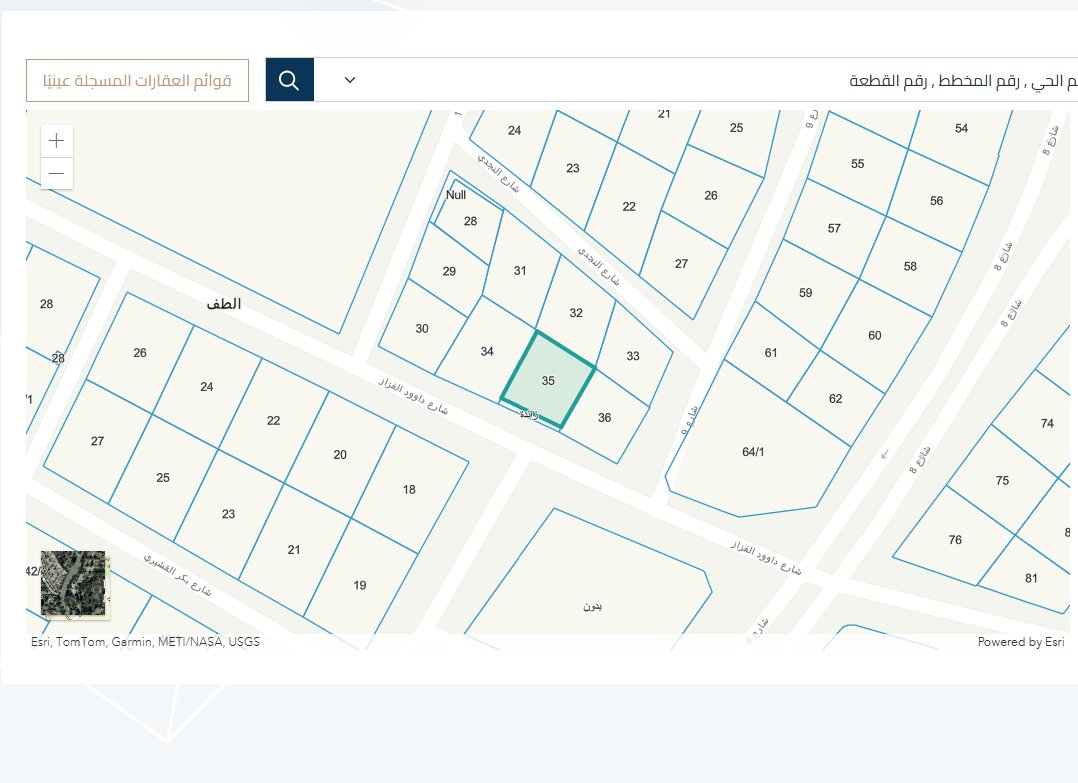Select parcel 34 on the map

point(487,351)
